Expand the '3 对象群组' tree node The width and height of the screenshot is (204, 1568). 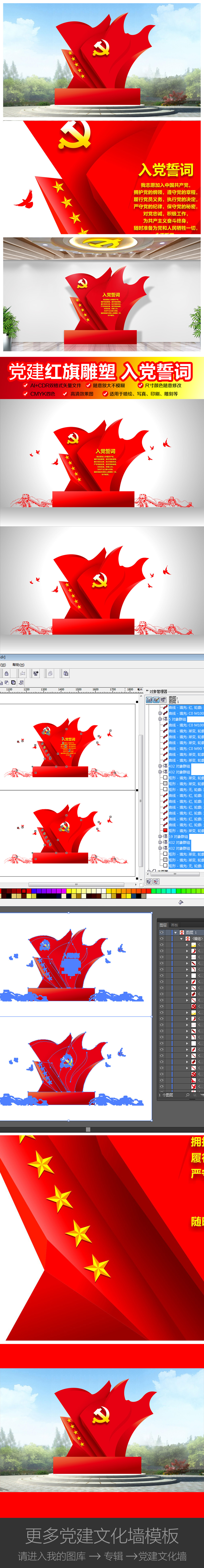[160, 719]
